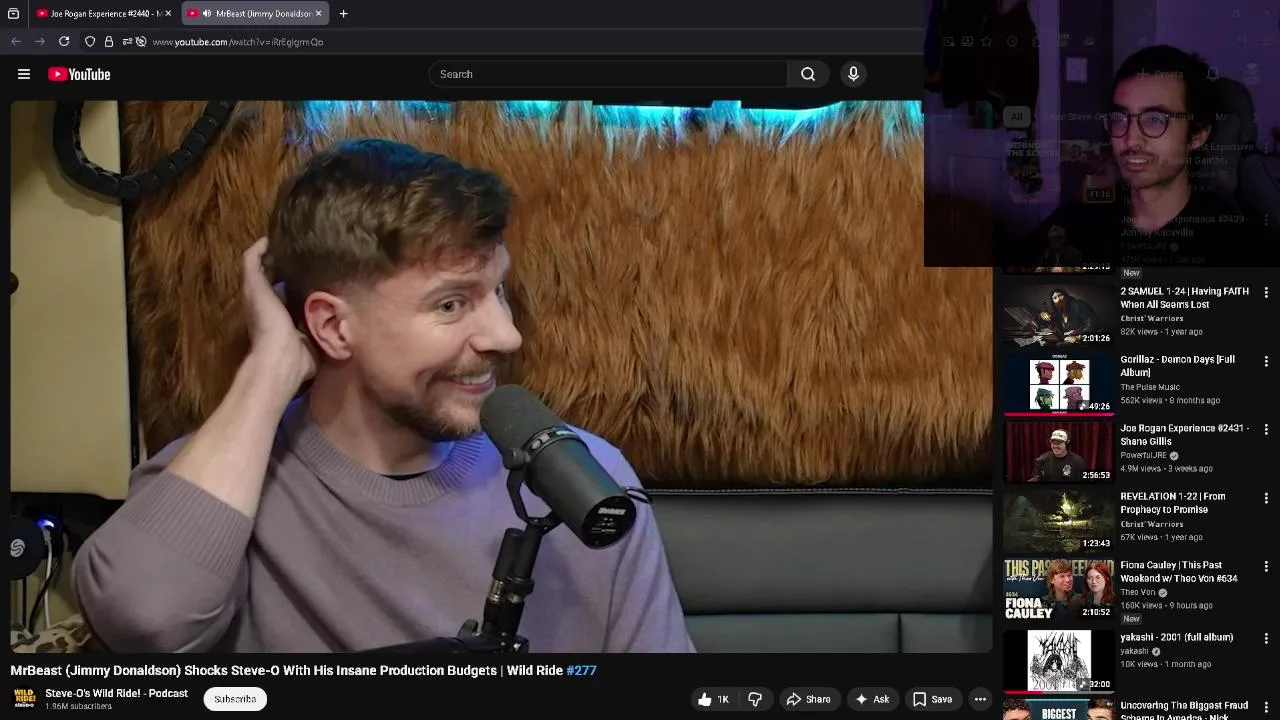Share this video
Viewport: 1280px width, 720px height.
tap(808, 699)
